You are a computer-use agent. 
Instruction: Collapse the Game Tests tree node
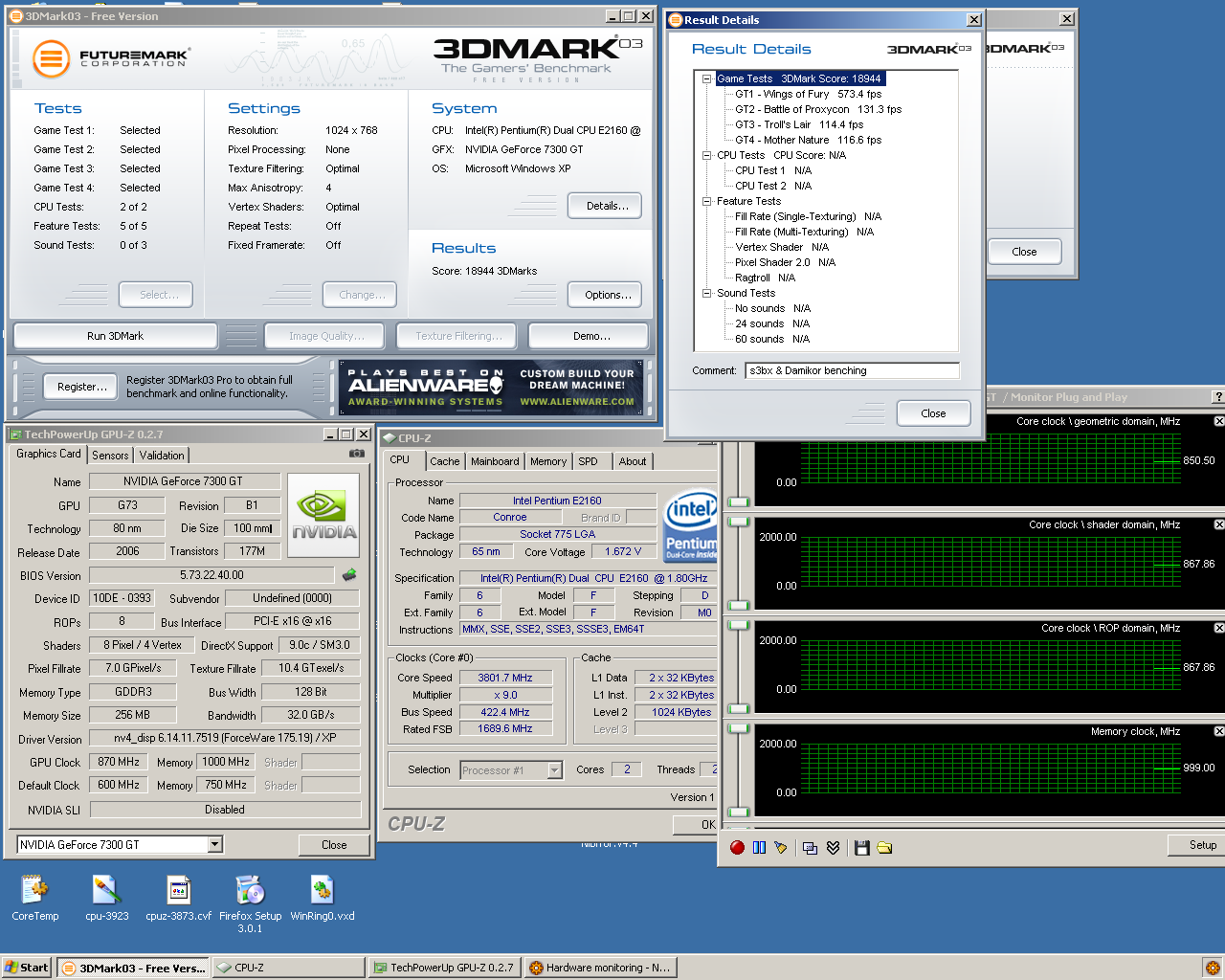(706, 78)
